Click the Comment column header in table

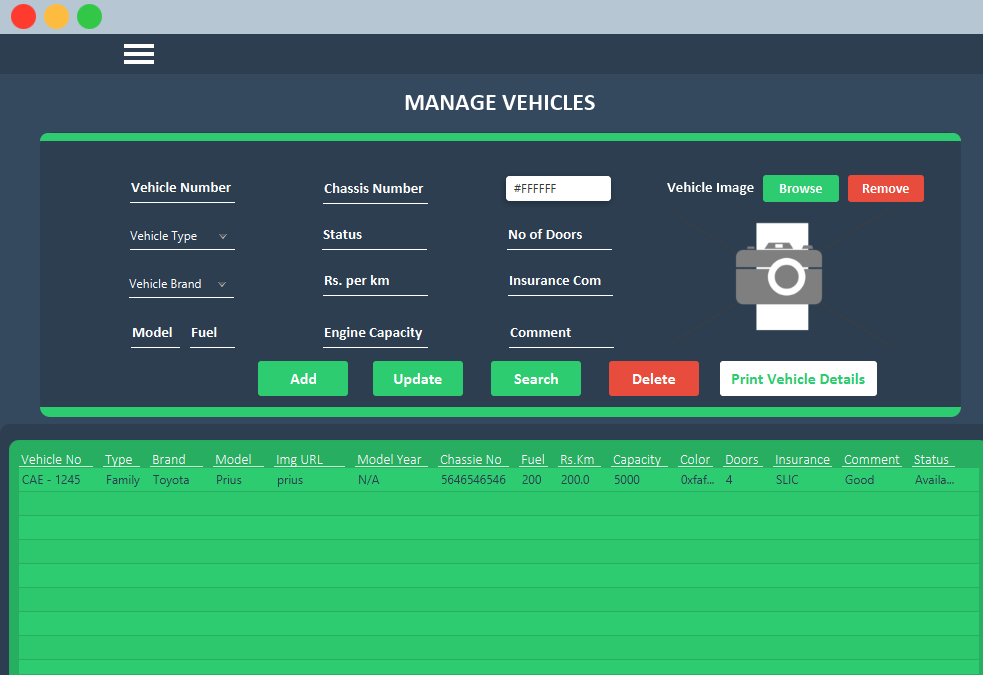click(x=871, y=459)
